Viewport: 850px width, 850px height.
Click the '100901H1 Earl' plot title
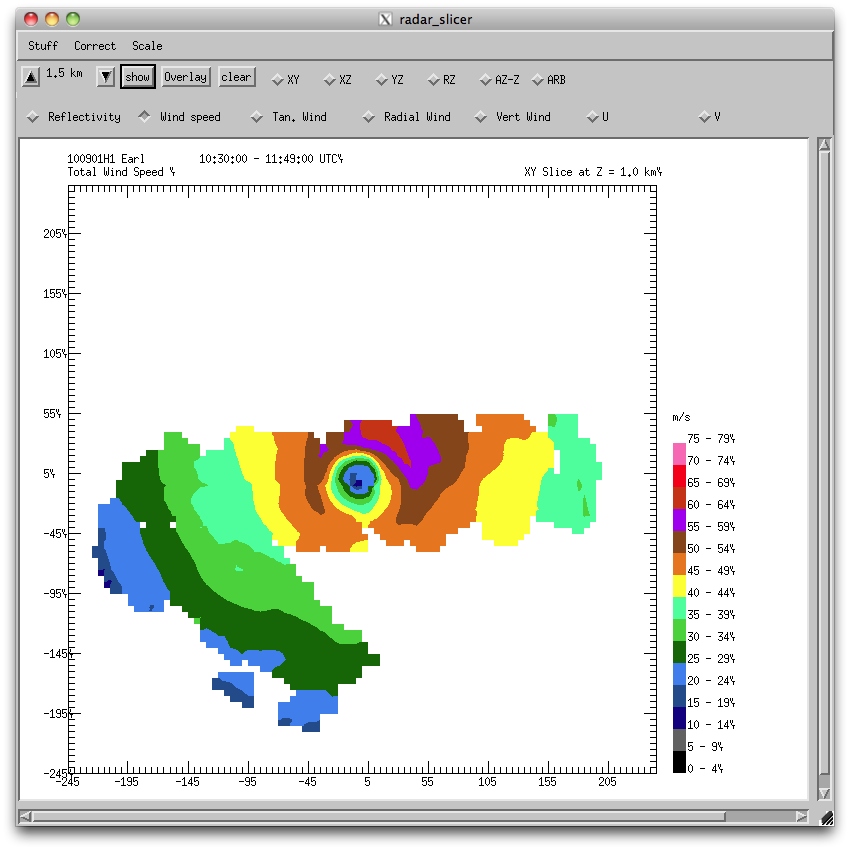pyautogui.click(x=106, y=159)
